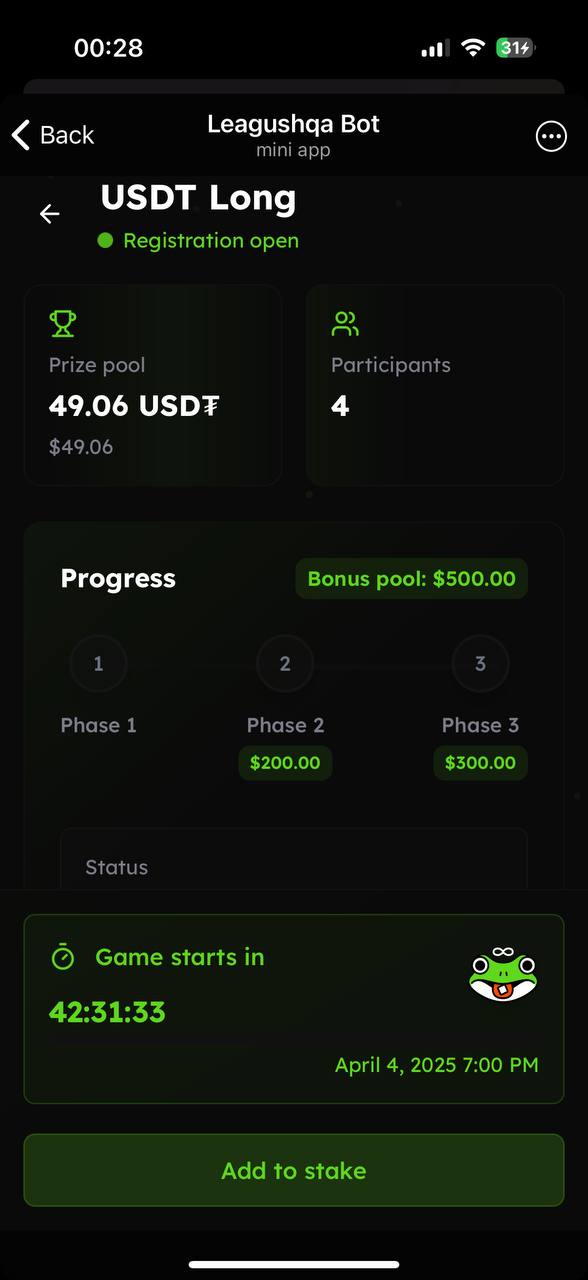Open the three-dot options menu
588x1280 pixels.
pos(551,136)
